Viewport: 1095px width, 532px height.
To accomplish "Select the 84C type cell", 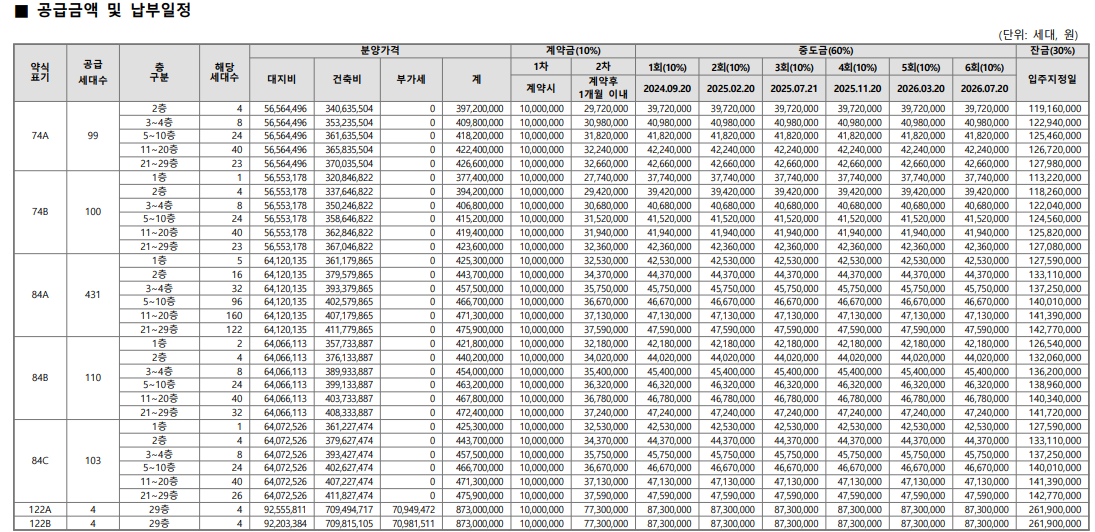I will (x=40, y=461).
